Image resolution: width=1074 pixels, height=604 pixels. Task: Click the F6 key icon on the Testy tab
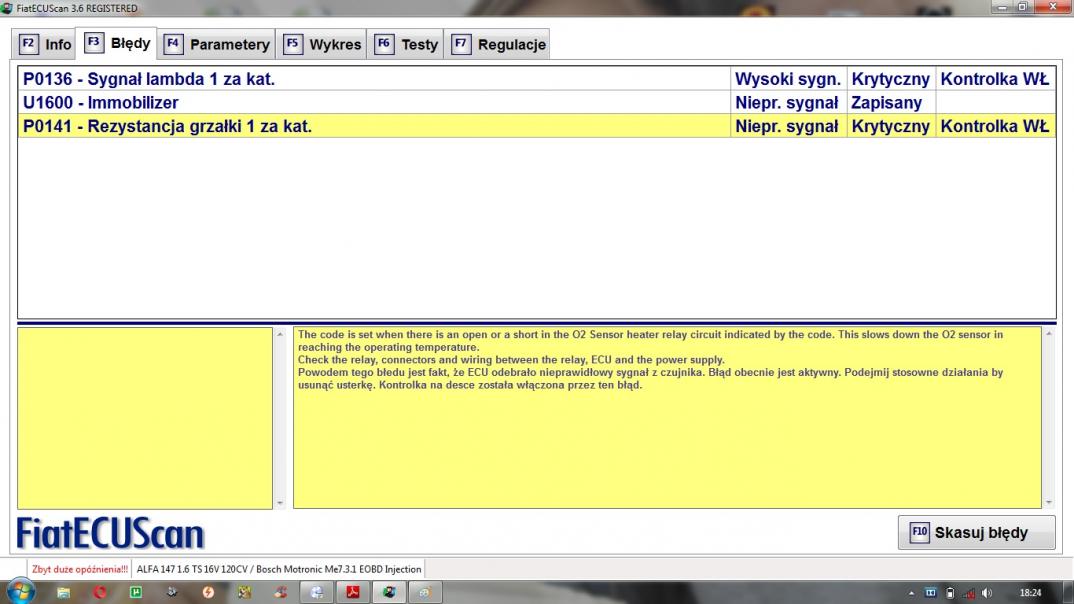pyautogui.click(x=384, y=44)
